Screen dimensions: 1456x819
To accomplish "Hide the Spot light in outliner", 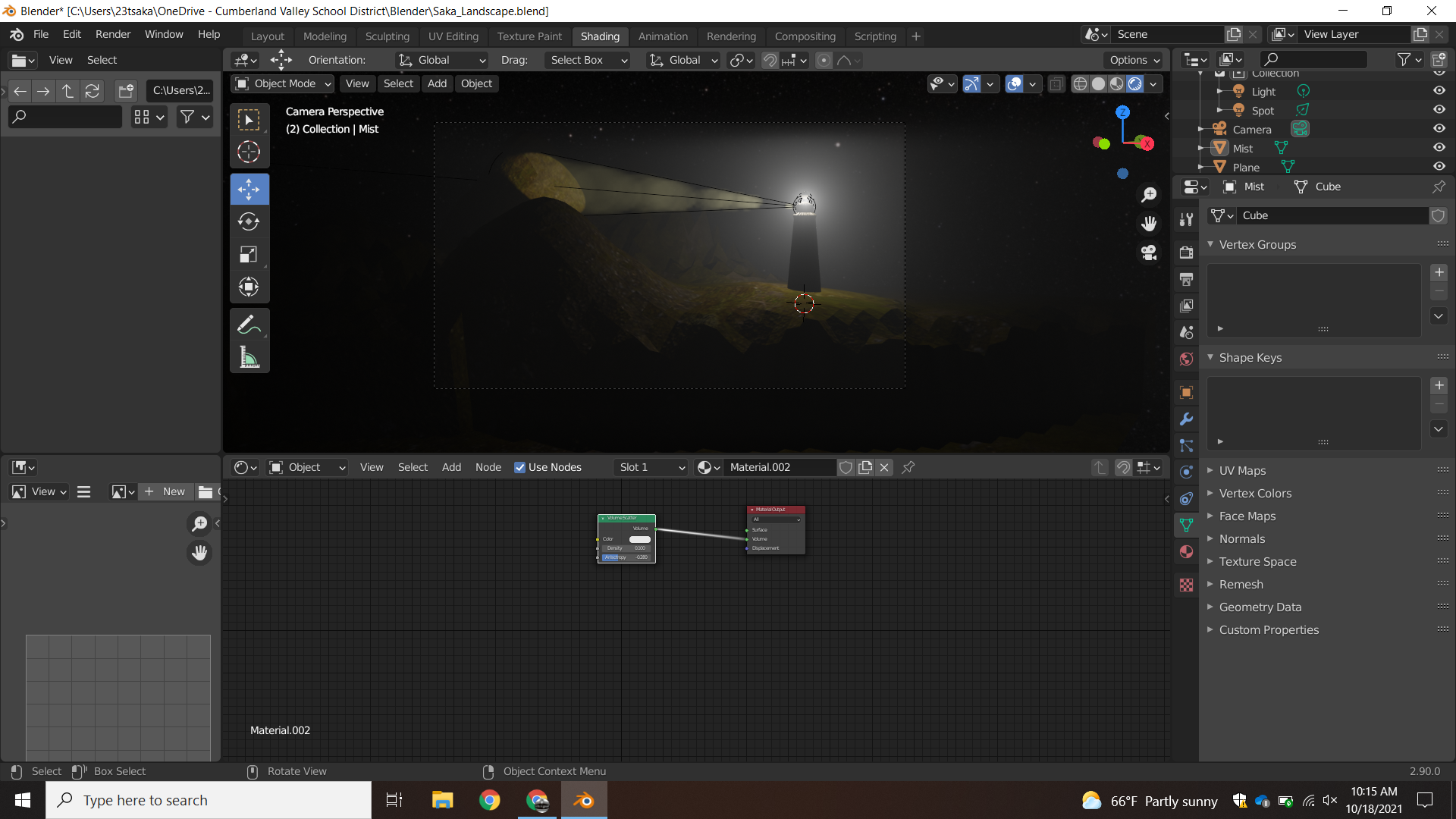I will pyautogui.click(x=1439, y=110).
